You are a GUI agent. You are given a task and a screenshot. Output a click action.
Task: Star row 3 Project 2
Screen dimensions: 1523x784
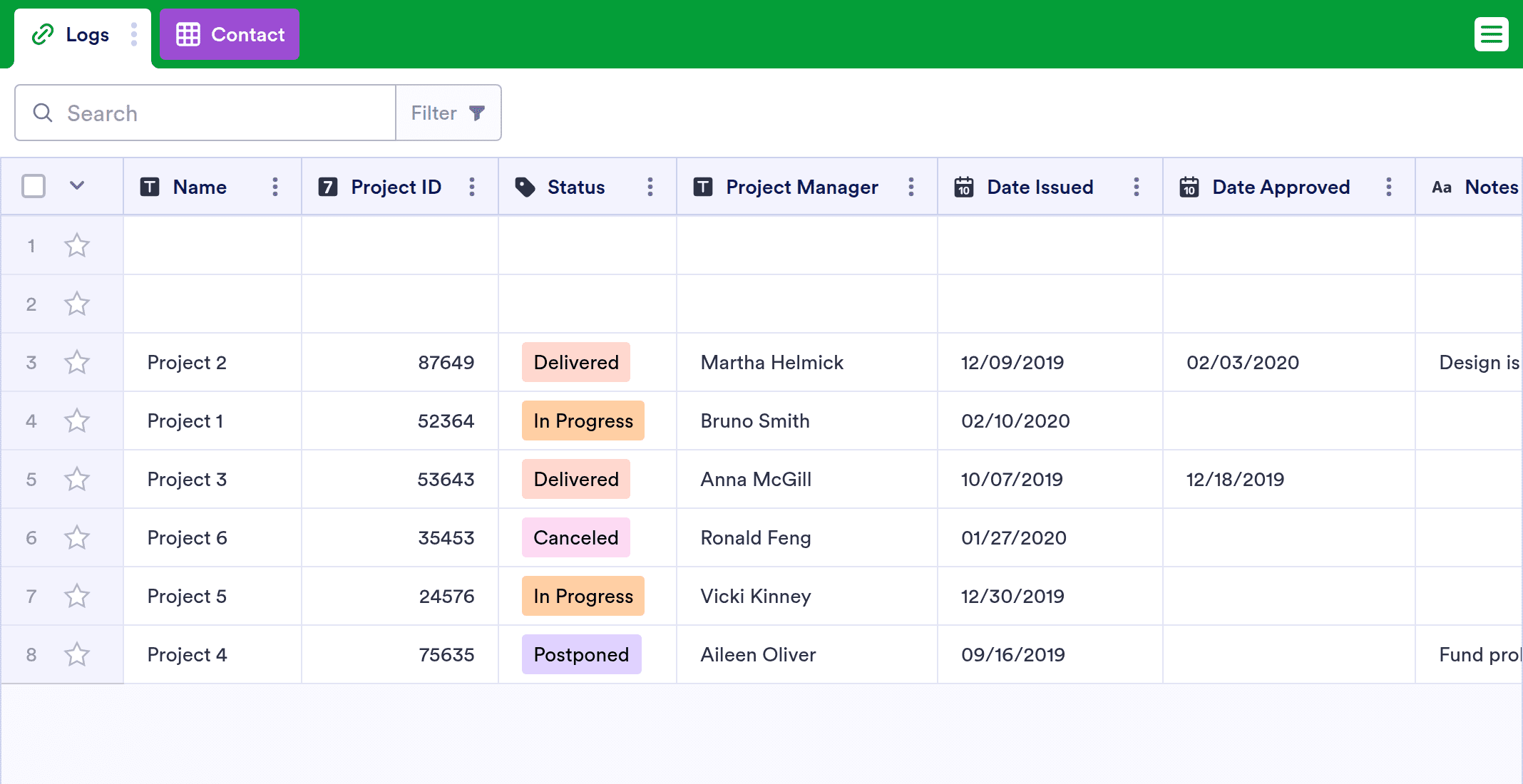click(77, 362)
